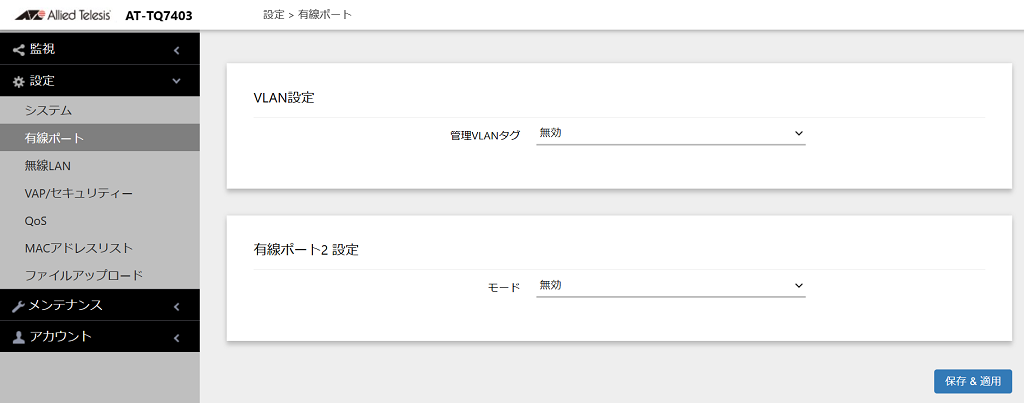Image resolution: width=1024 pixels, height=403 pixels.
Task: Click the Allied Telesis logo
Action: [60, 15]
